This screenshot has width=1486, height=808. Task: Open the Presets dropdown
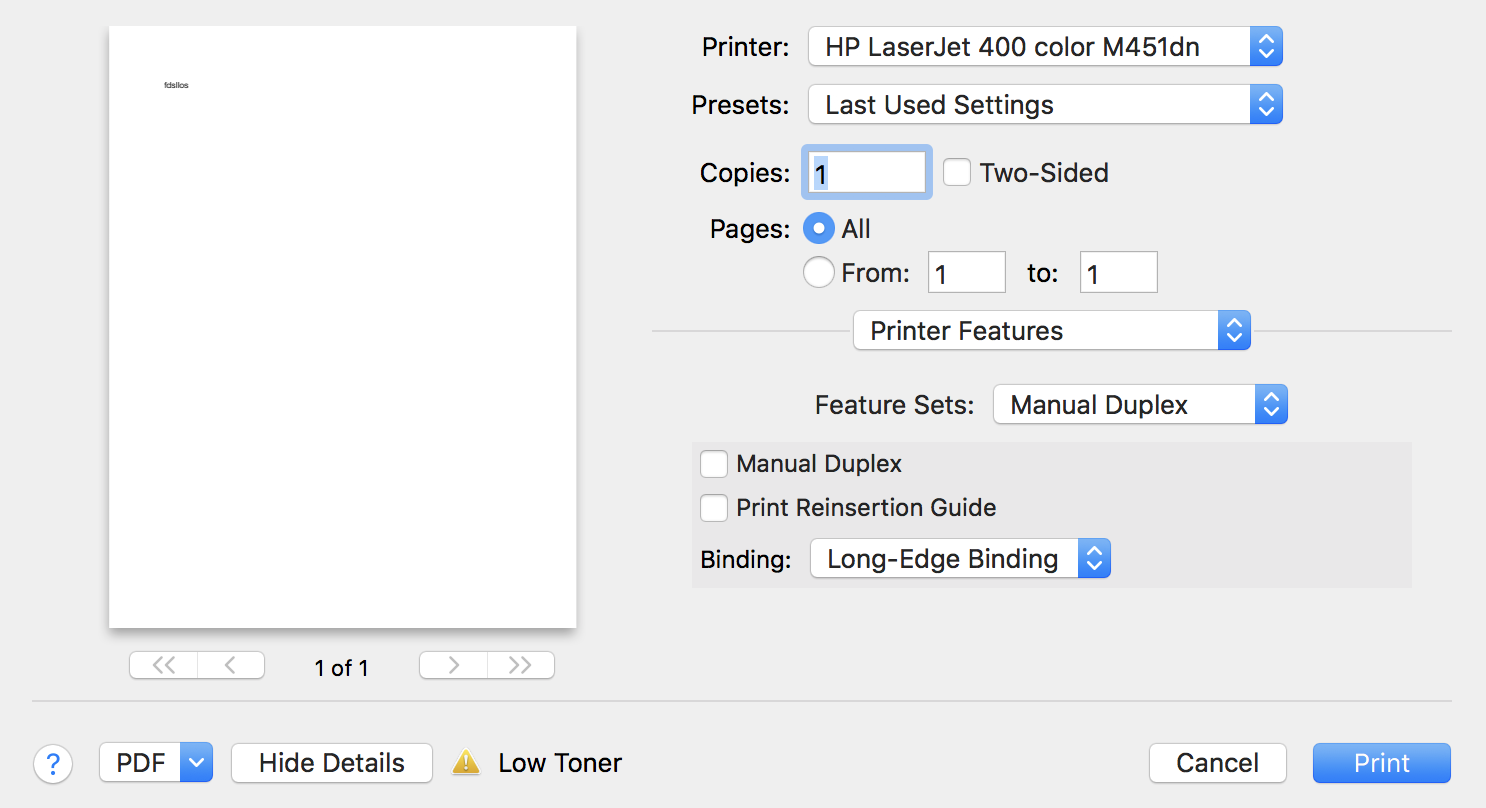click(1045, 105)
